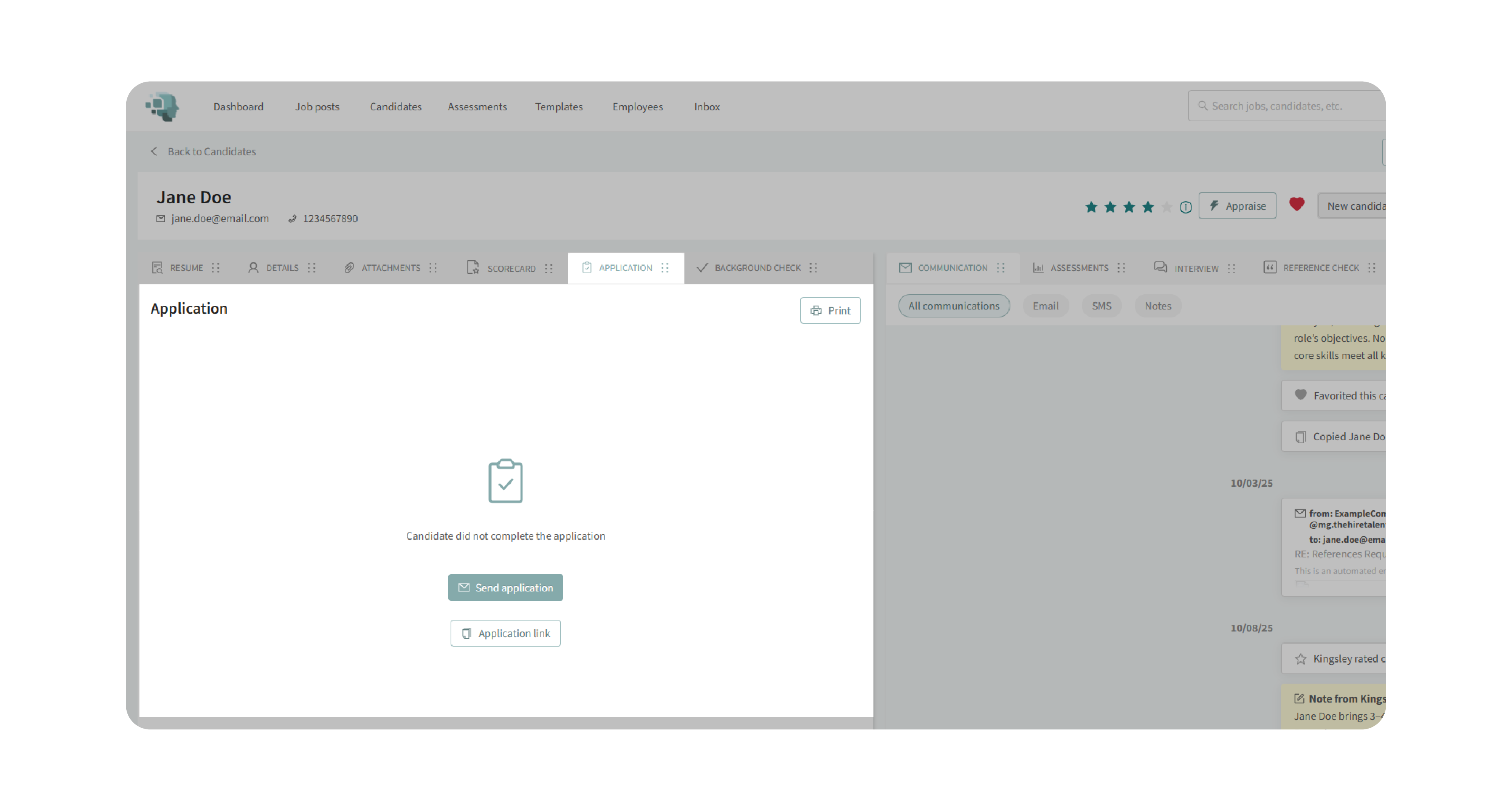Click the rating info icon beside stars
1512x811 pixels.
pos(1186,207)
